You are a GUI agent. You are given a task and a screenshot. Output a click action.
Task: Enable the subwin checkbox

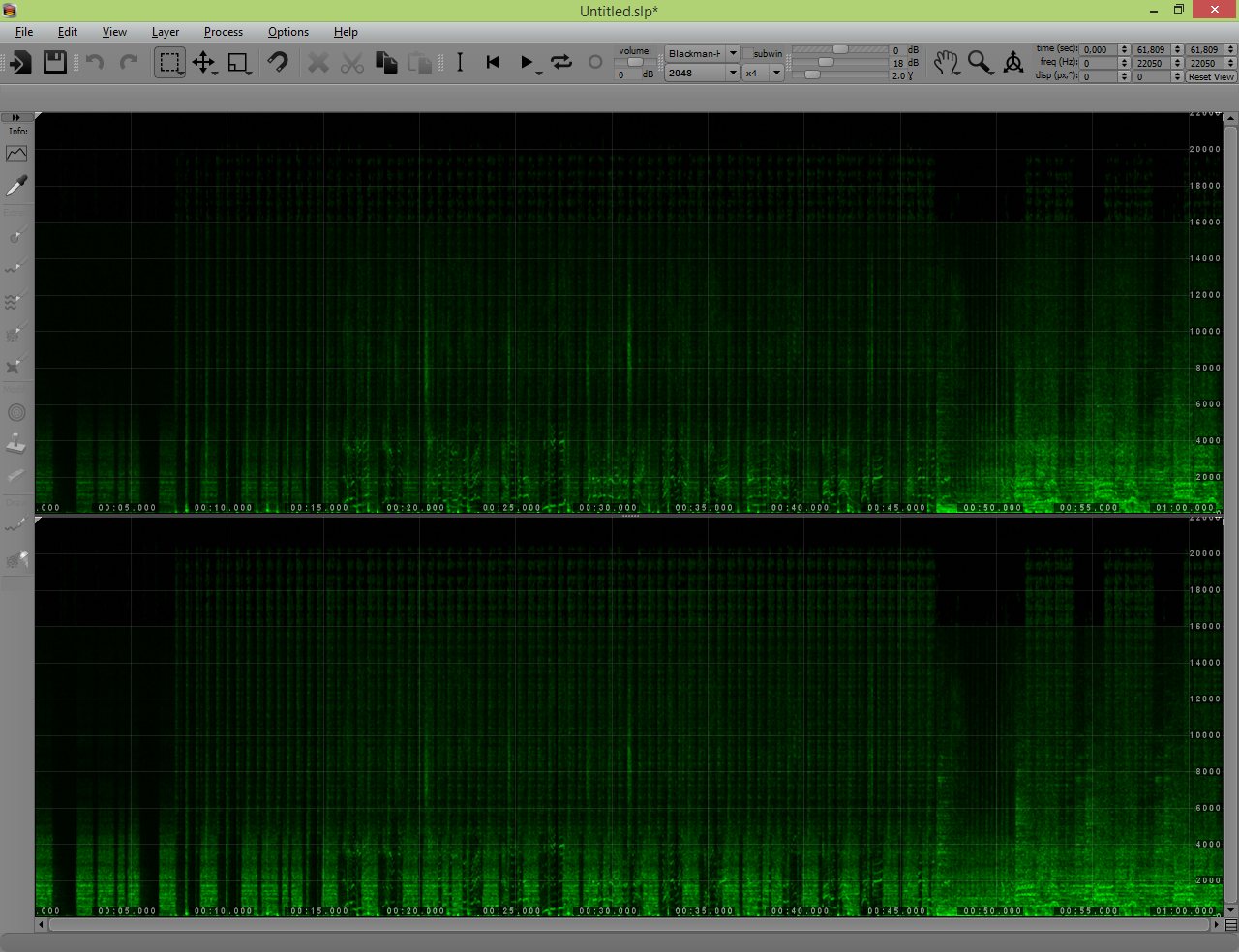coord(748,54)
